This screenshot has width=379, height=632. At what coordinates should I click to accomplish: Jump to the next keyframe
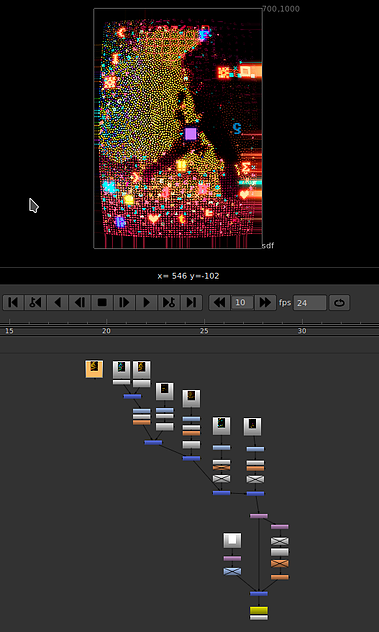pyautogui.click(x=169, y=302)
